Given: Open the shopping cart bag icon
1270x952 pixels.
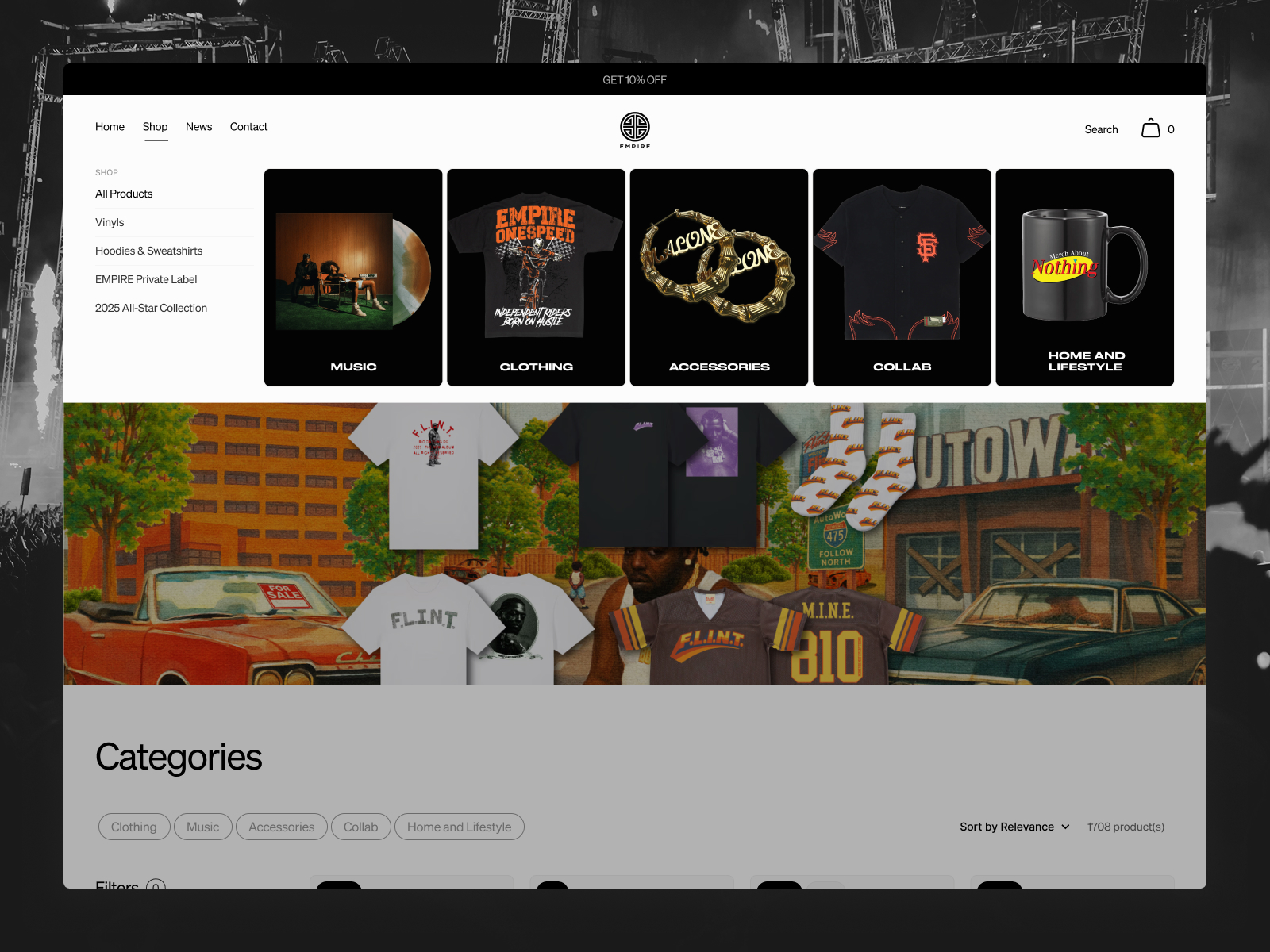Looking at the screenshot, I should tap(1150, 128).
